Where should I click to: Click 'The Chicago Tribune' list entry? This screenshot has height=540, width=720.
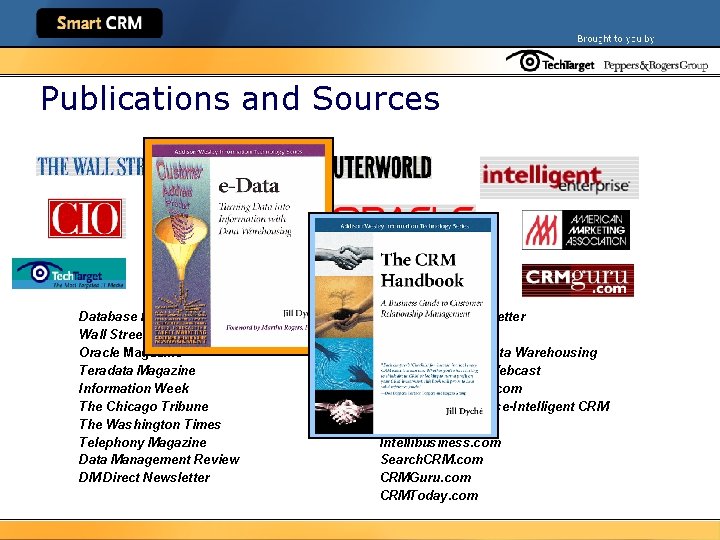143,406
